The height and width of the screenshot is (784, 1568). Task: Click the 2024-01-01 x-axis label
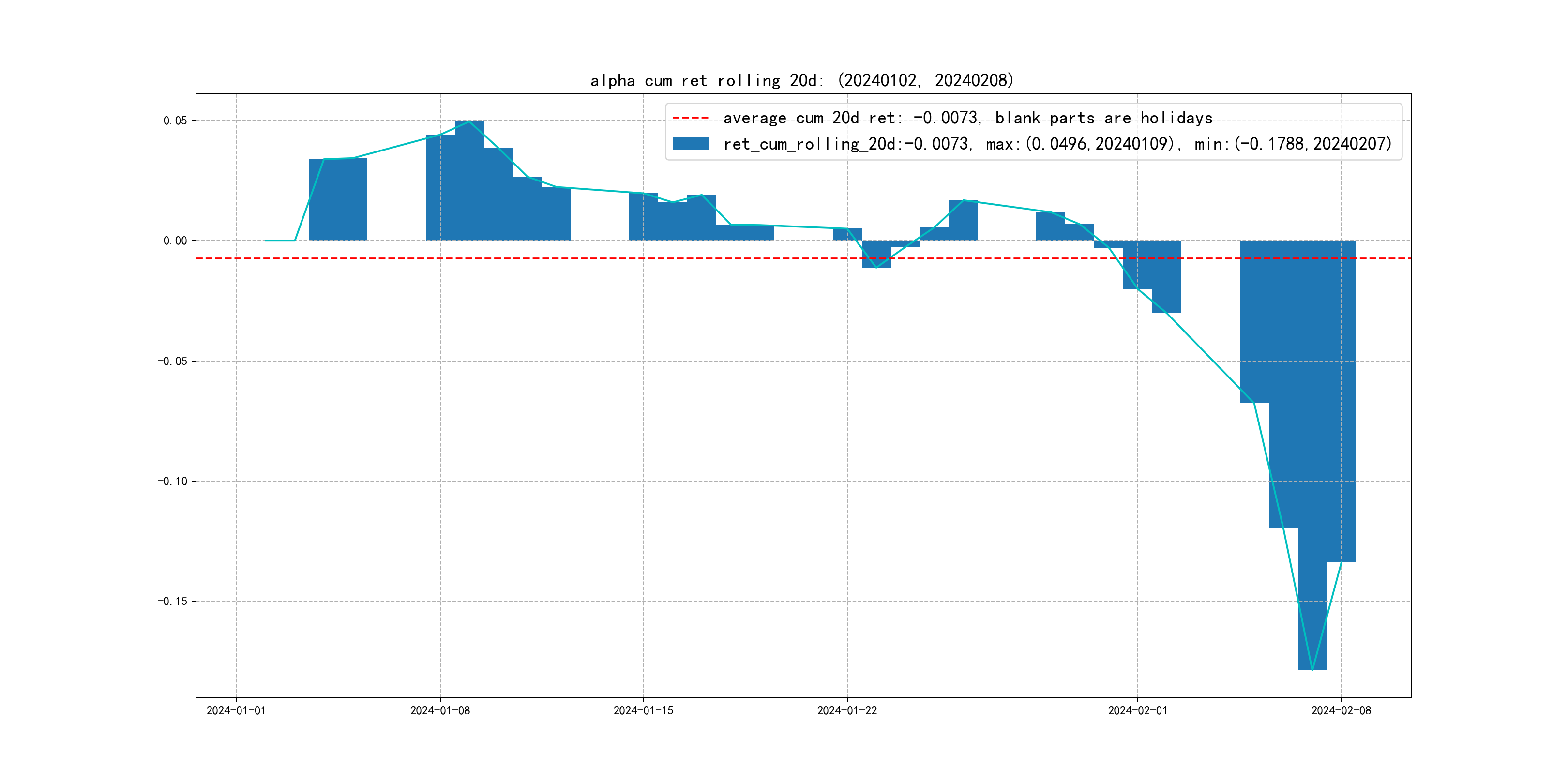pyautogui.click(x=236, y=710)
